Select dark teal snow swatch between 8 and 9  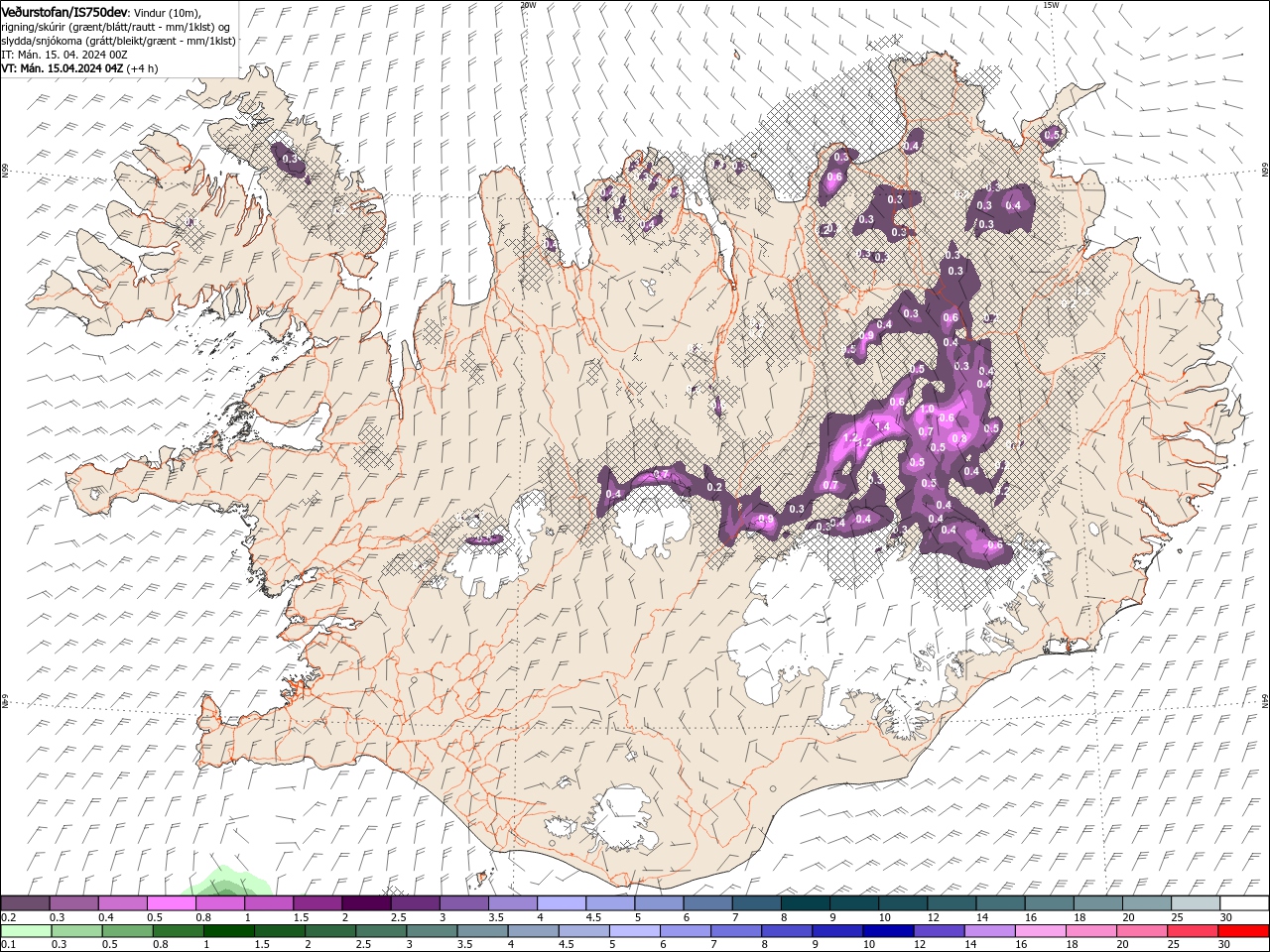805,902
